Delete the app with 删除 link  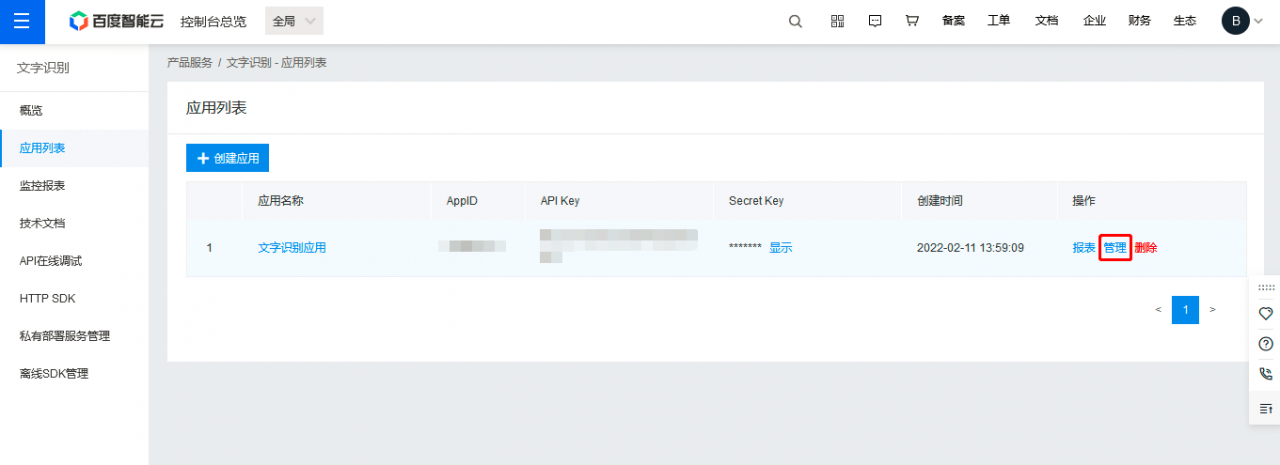tap(1146, 248)
